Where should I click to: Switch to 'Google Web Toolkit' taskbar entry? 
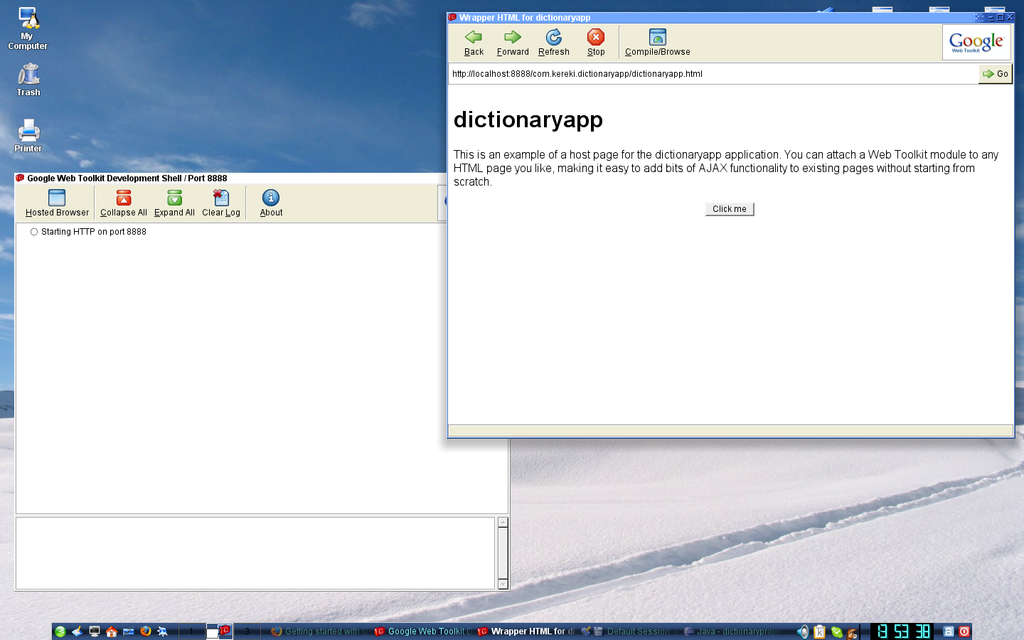coord(418,631)
